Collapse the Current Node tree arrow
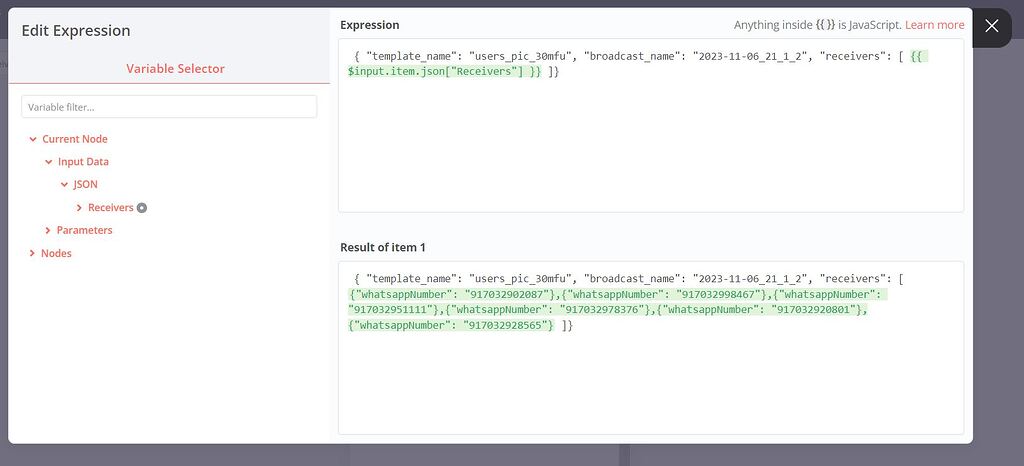The width and height of the screenshot is (1024, 466). (x=33, y=140)
